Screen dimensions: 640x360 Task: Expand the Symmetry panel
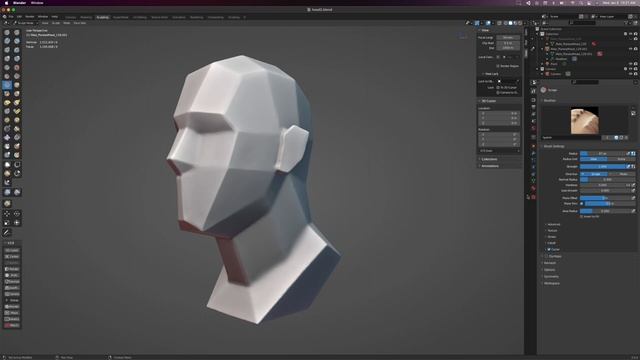pyautogui.click(x=550, y=276)
